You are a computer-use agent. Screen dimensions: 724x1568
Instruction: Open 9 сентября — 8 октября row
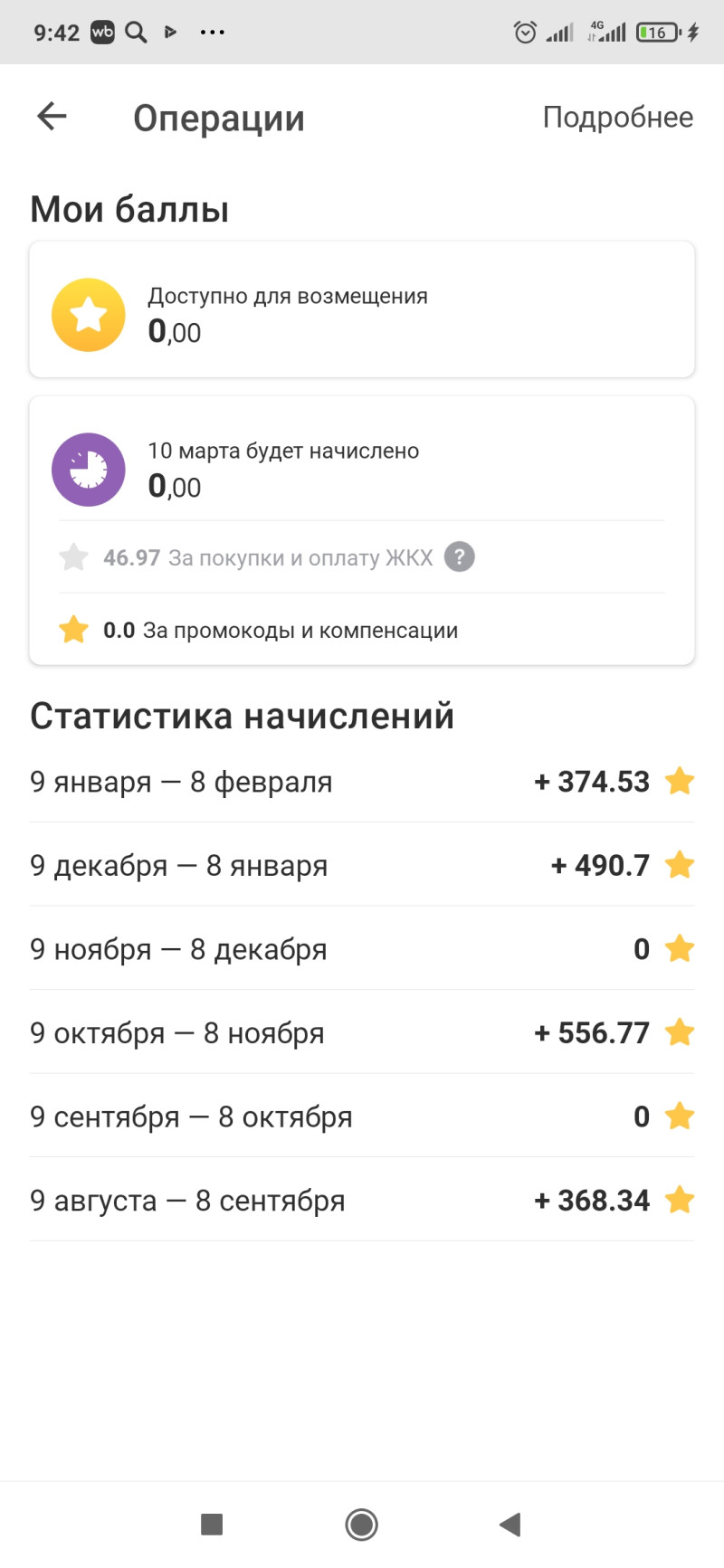191,1117
